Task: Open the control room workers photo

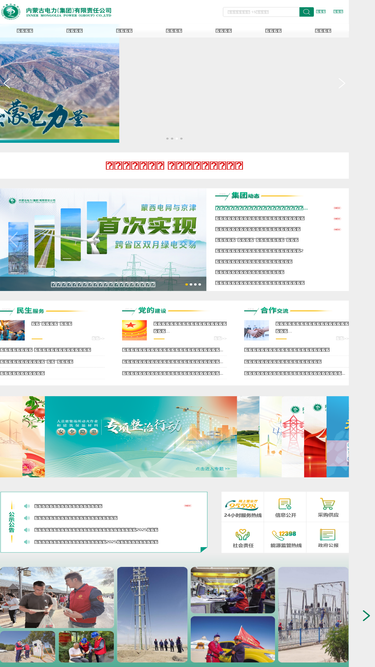Action: (x=233, y=590)
